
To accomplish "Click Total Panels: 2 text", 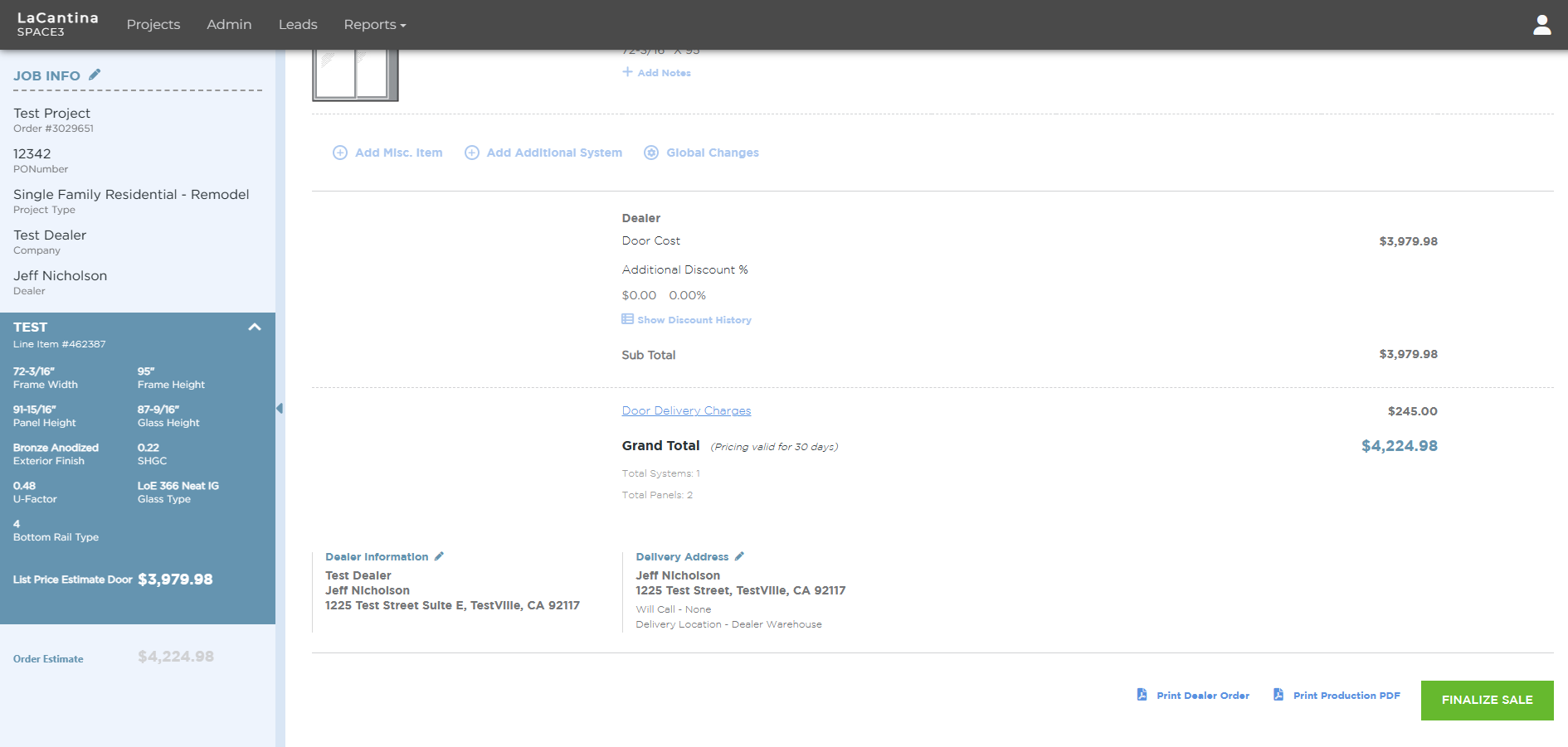I will click(x=657, y=495).
